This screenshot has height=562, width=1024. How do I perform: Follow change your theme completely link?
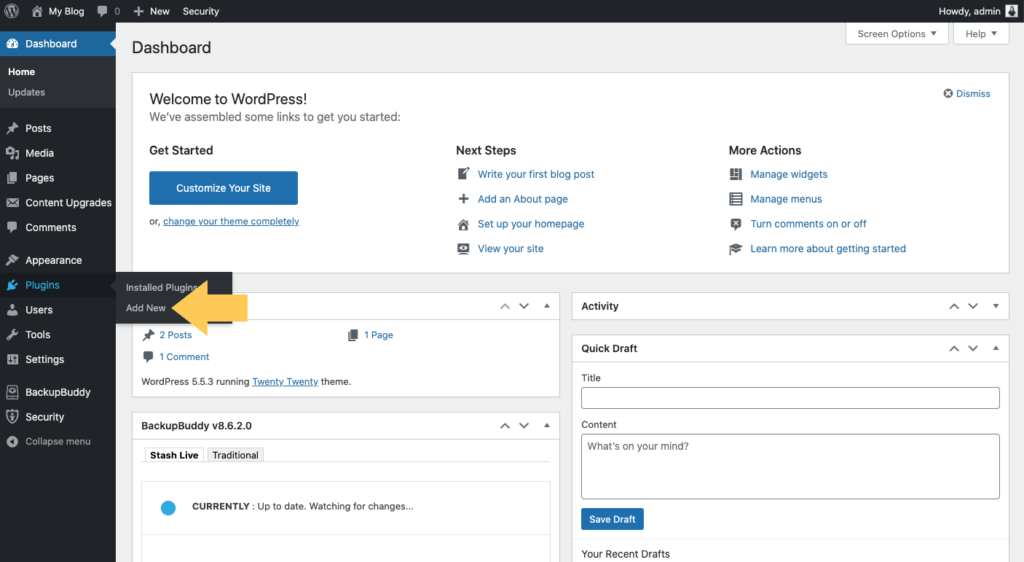point(231,221)
